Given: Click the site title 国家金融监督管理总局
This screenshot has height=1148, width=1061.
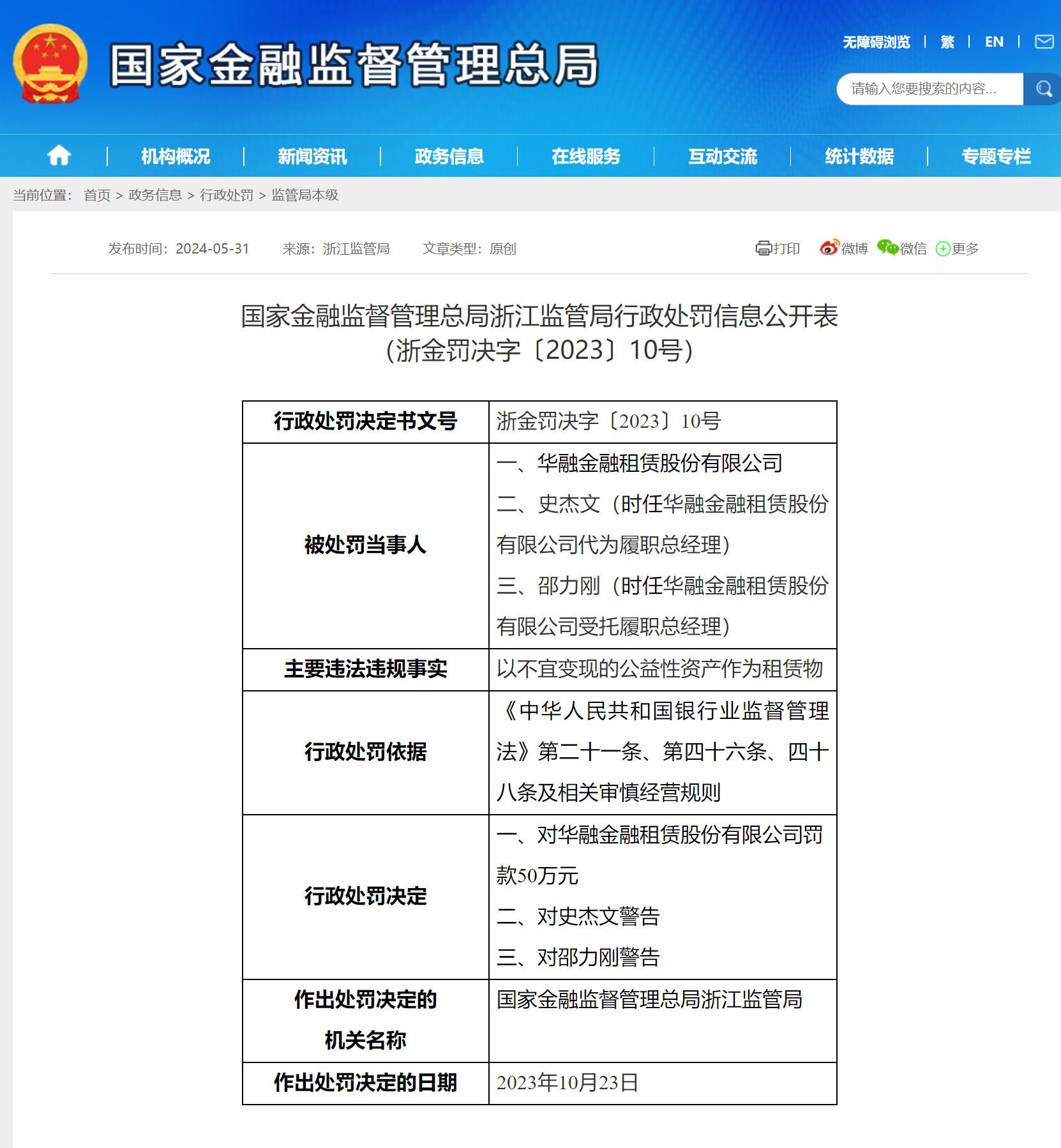Looking at the screenshot, I should [354, 64].
